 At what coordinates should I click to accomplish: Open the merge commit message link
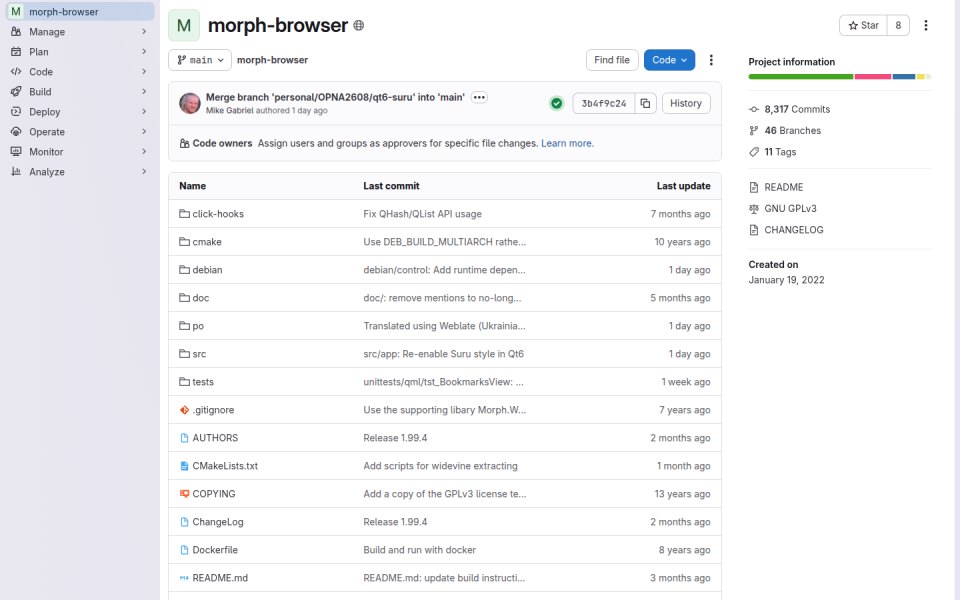tap(335, 97)
